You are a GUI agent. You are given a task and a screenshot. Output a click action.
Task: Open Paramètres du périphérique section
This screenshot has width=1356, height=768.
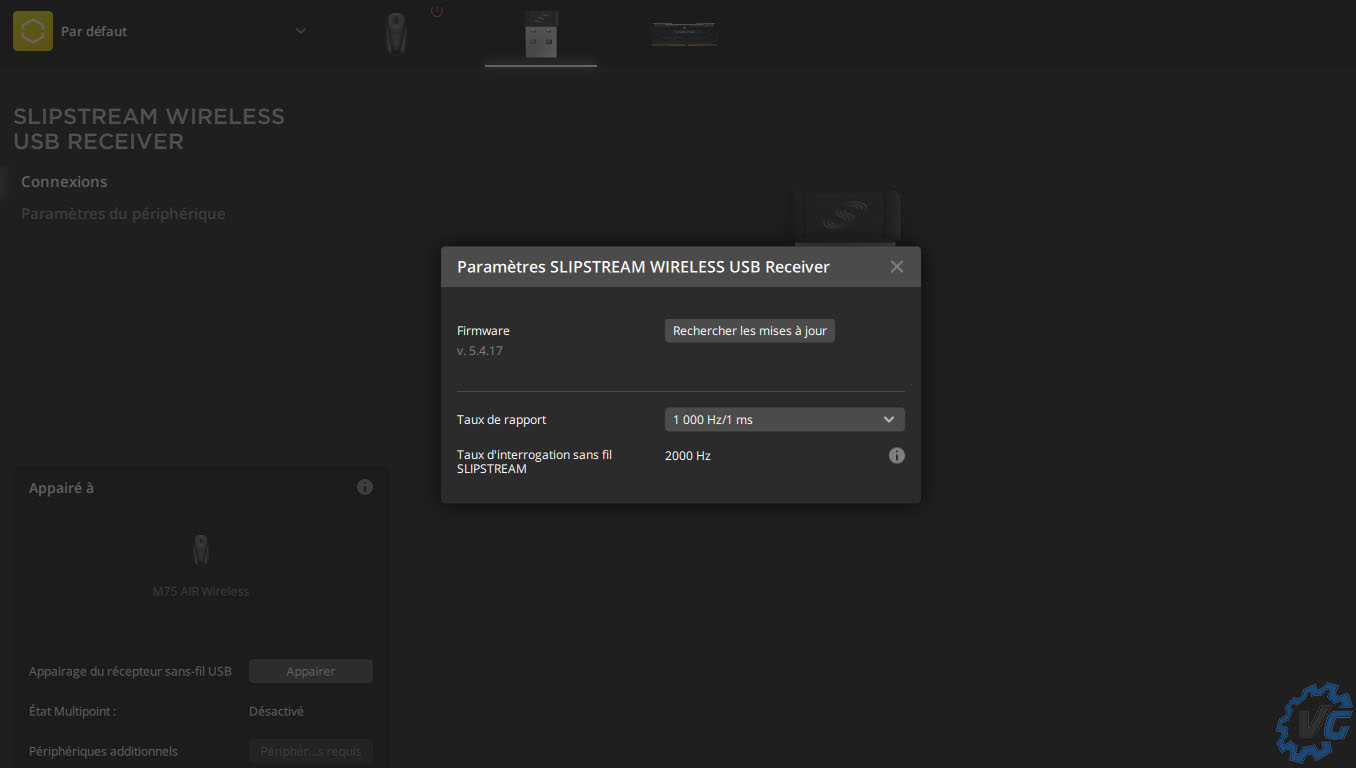pyautogui.click(x=123, y=214)
